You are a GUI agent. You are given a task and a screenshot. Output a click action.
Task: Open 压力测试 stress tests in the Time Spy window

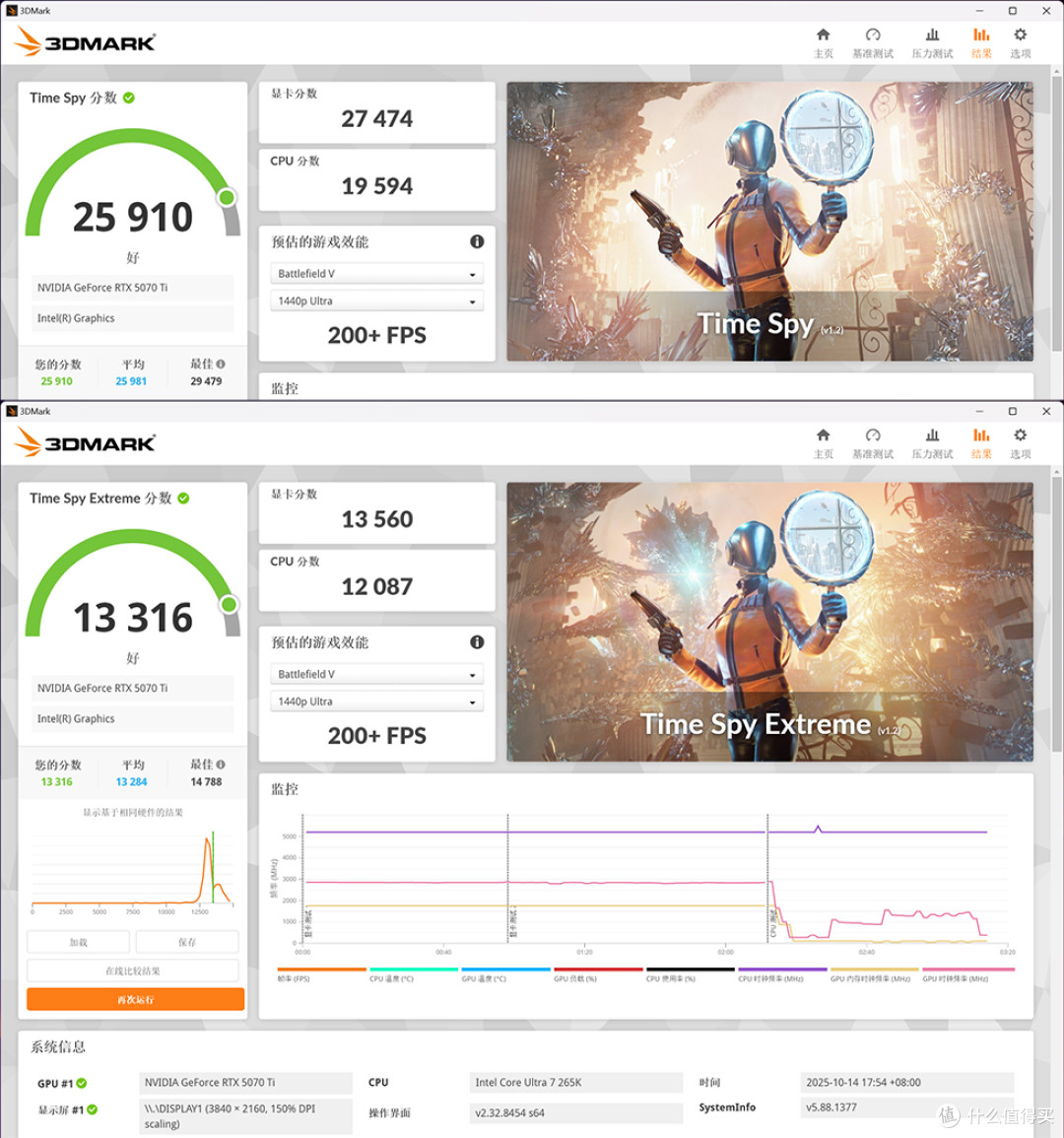tap(932, 42)
